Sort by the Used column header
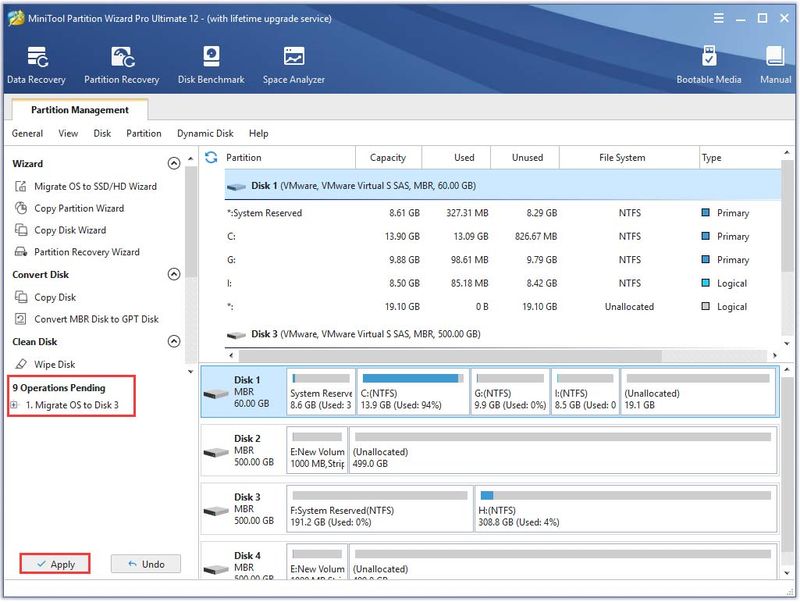The image size is (800, 602). [x=456, y=157]
